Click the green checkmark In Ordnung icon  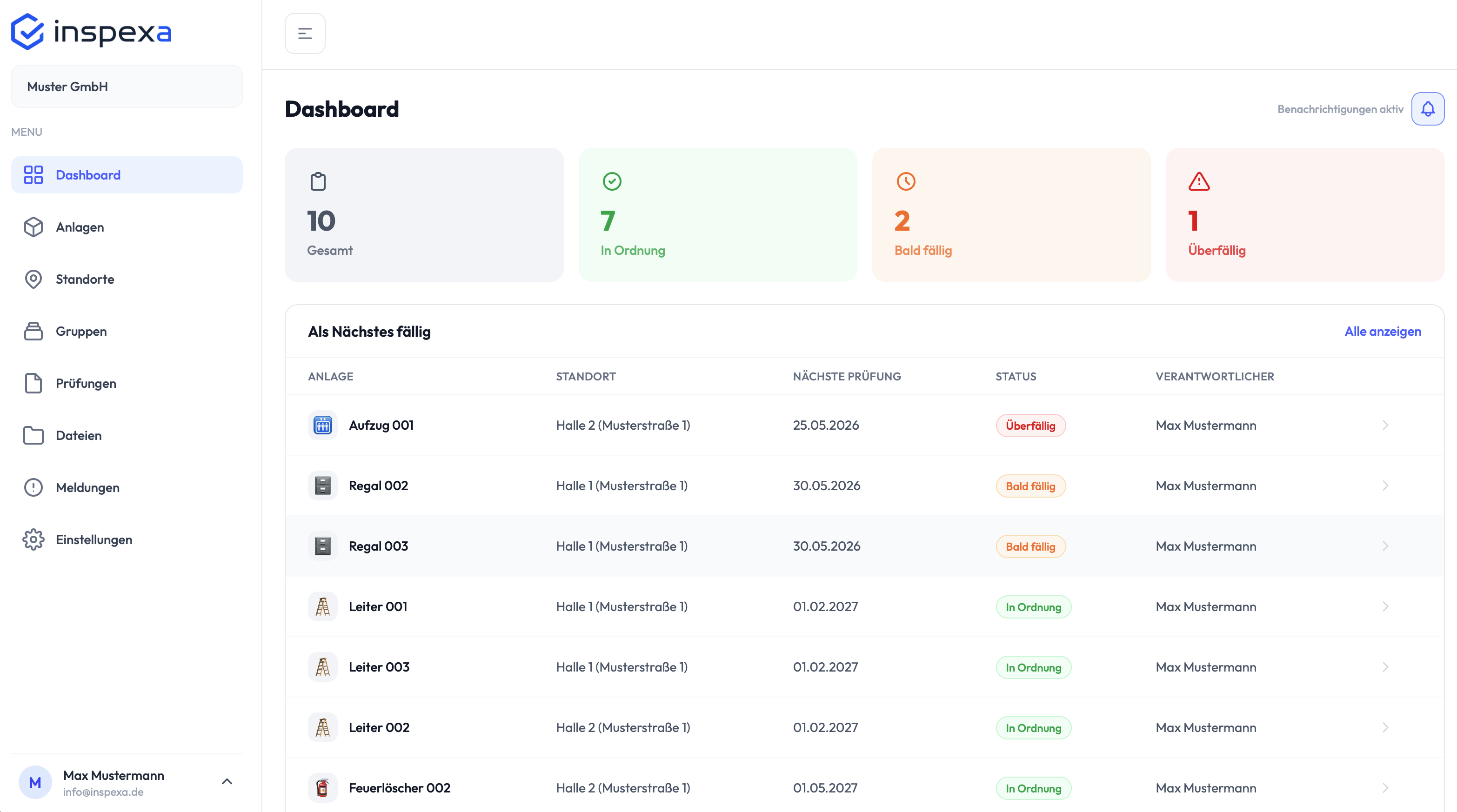(612, 181)
